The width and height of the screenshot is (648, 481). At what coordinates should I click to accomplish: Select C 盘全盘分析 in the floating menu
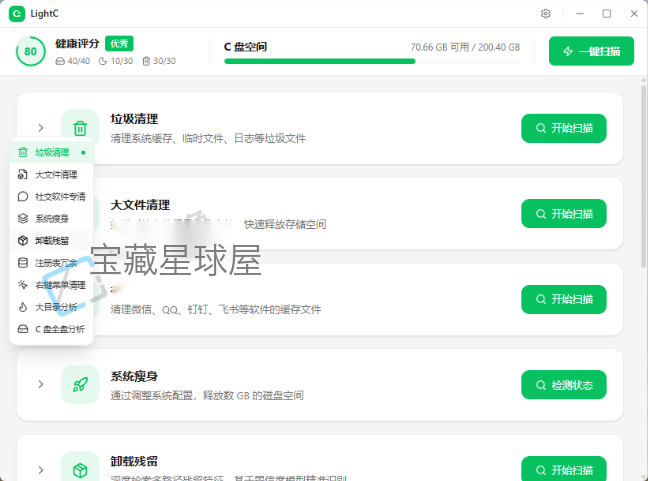[x=51, y=329]
